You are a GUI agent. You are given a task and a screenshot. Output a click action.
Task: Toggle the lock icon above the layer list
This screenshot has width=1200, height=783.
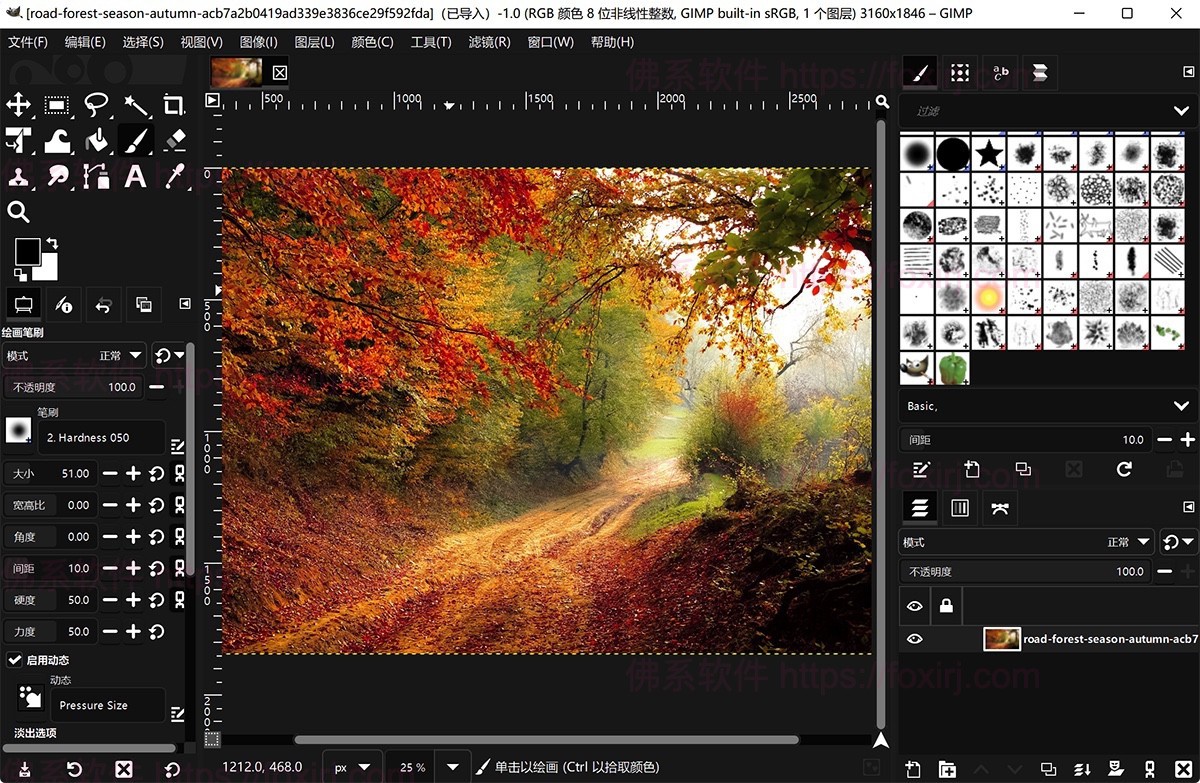pyautogui.click(x=946, y=606)
